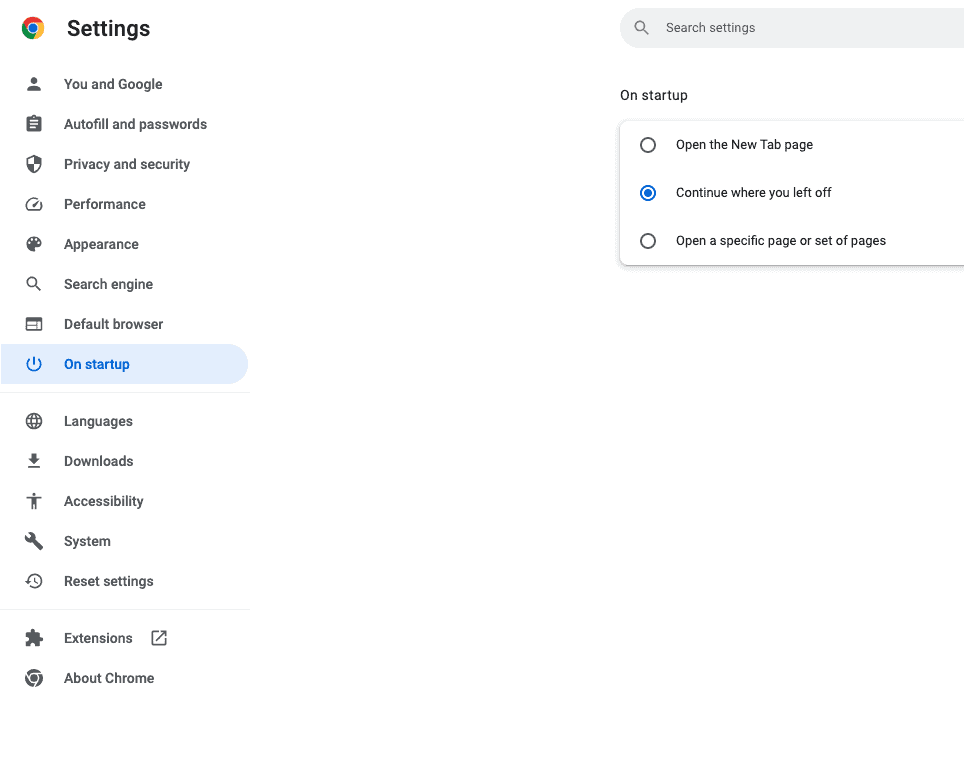
Task: Click the Extensions external link arrow
Action: 158,637
